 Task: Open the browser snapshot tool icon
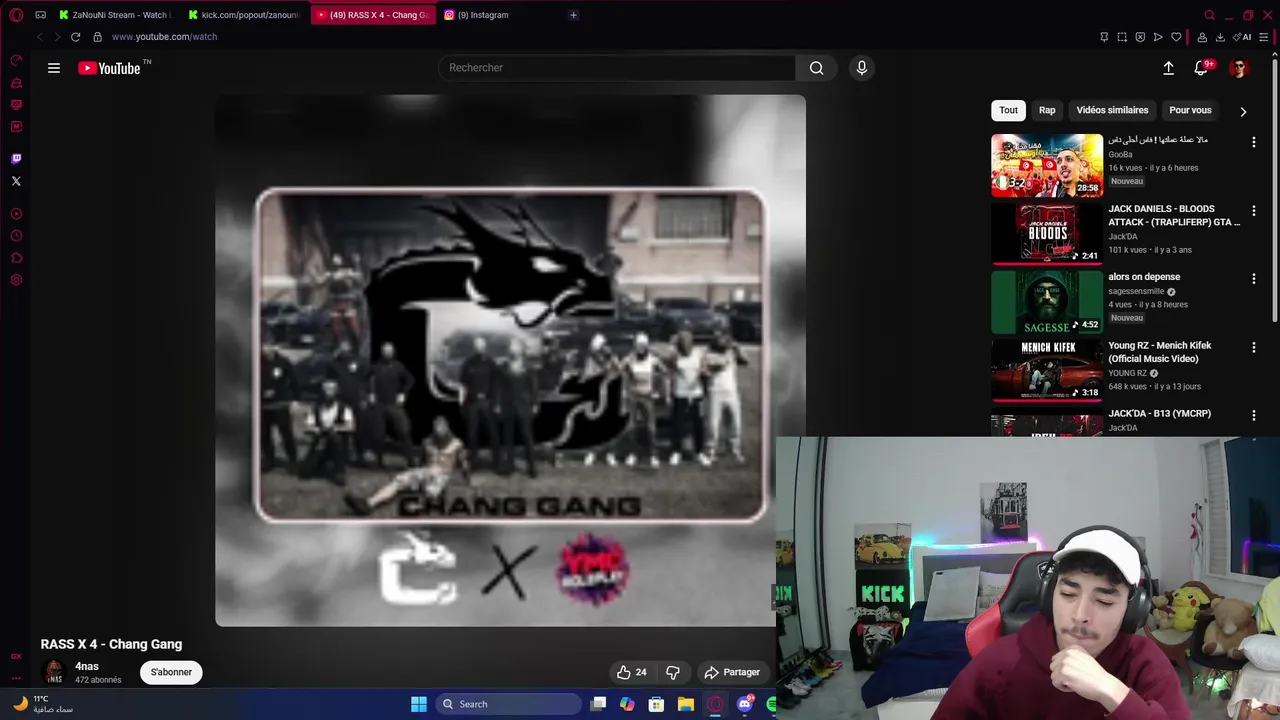(x=1122, y=37)
